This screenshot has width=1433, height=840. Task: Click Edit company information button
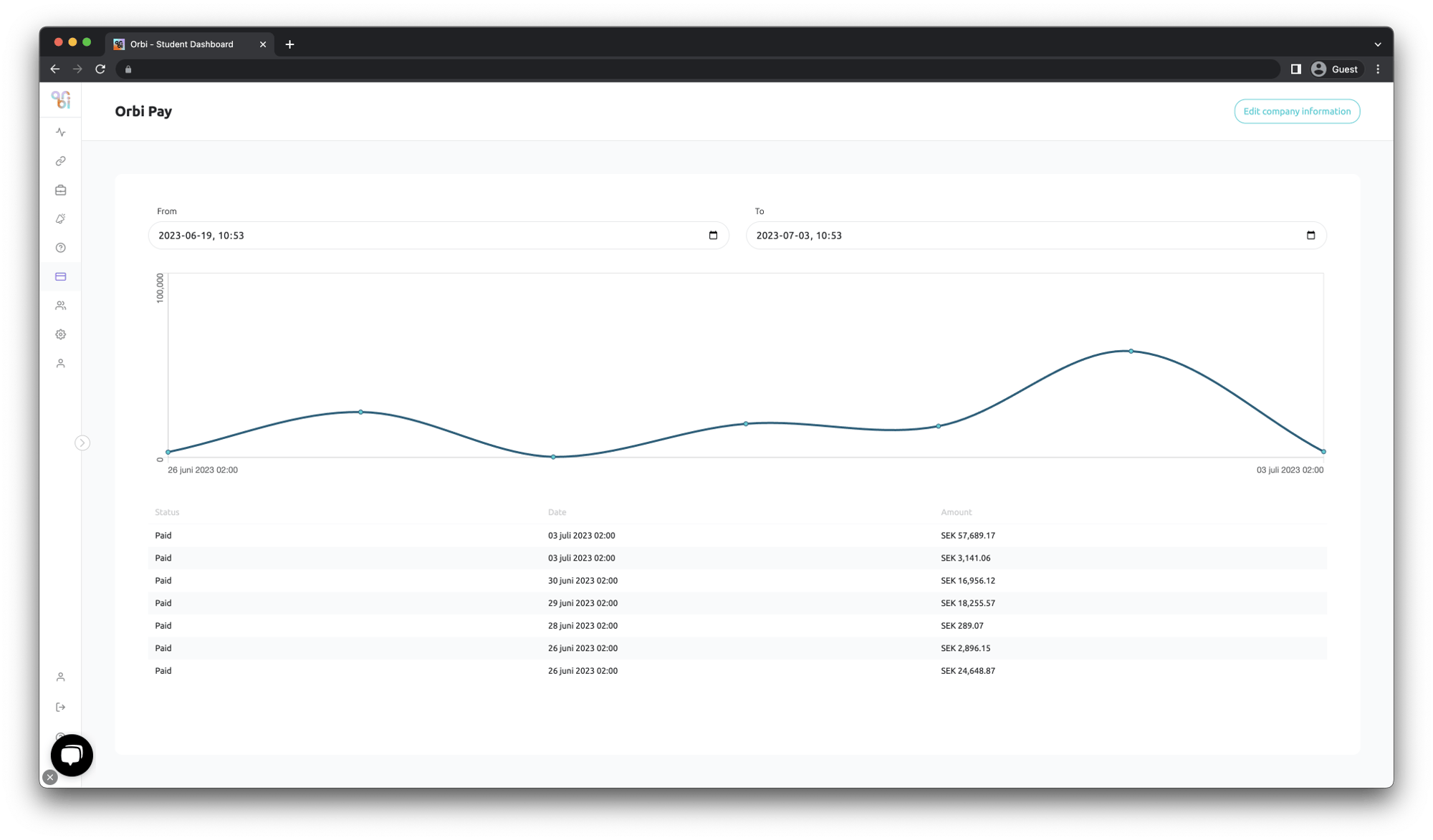click(1297, 111)
